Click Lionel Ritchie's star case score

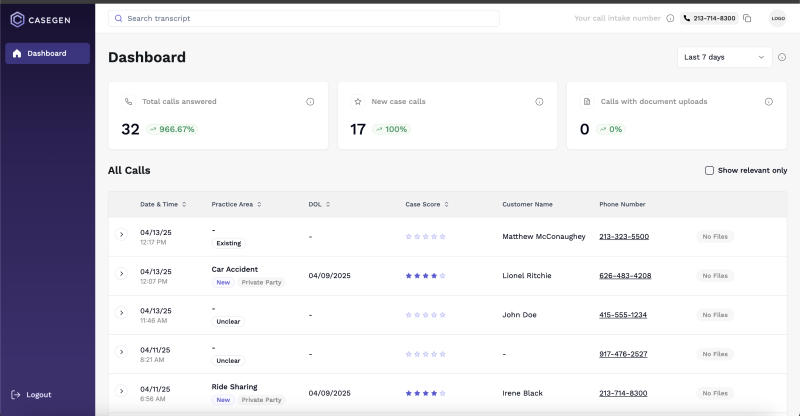point(426,276)
